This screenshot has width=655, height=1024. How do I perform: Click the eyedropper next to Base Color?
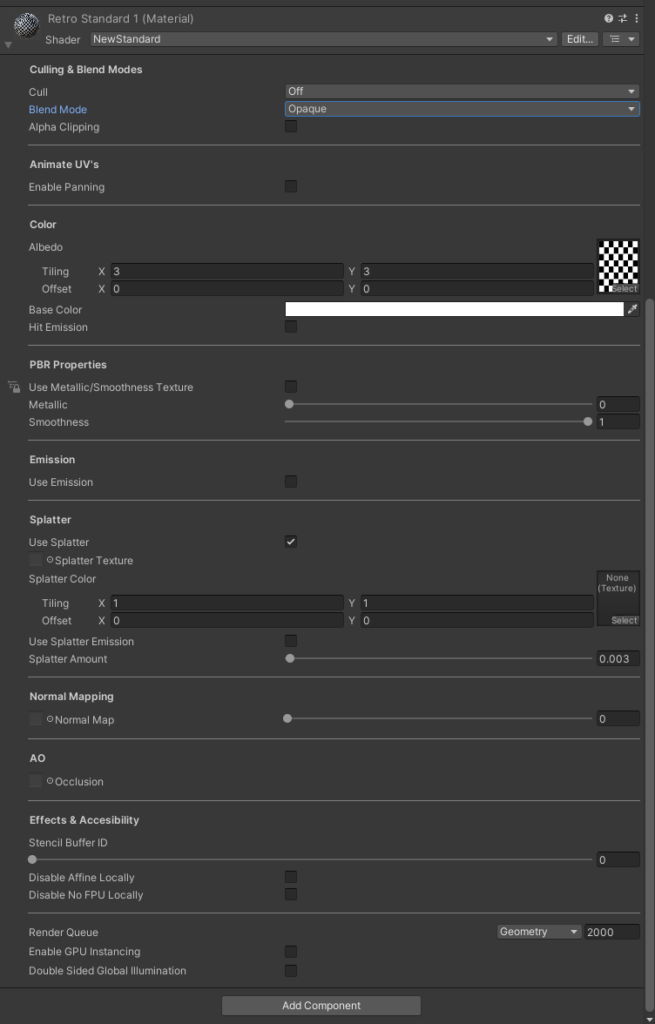pos(632,310)
